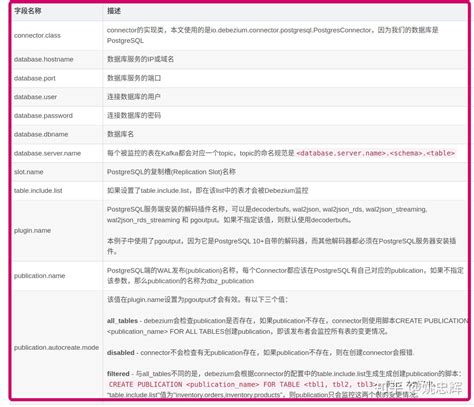Click the red topic naming pattern code
The height and width of the screenshot is (407, 474).
tap(376, 153)
